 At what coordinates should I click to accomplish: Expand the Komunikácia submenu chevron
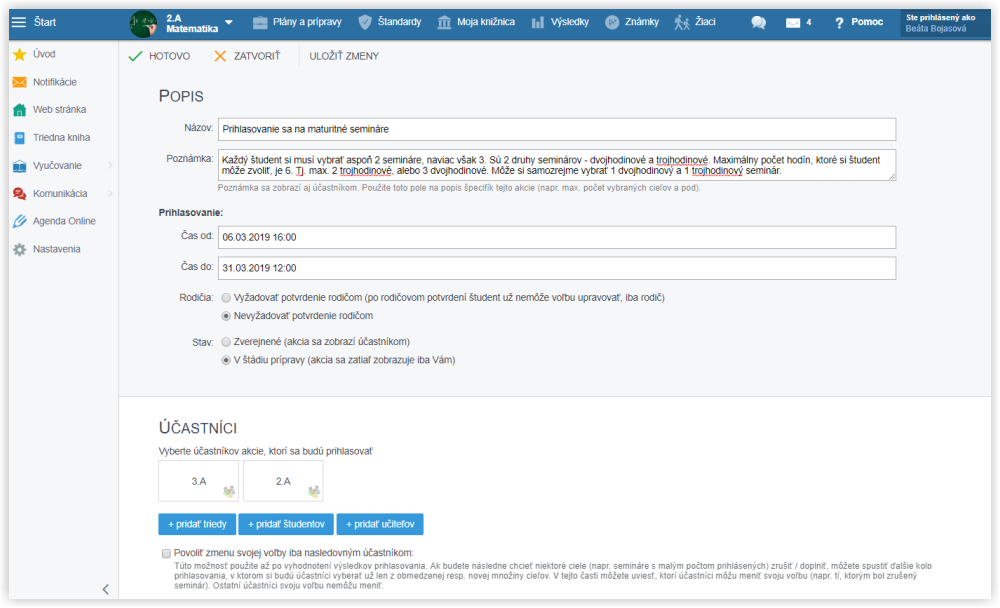coord(110,194)
